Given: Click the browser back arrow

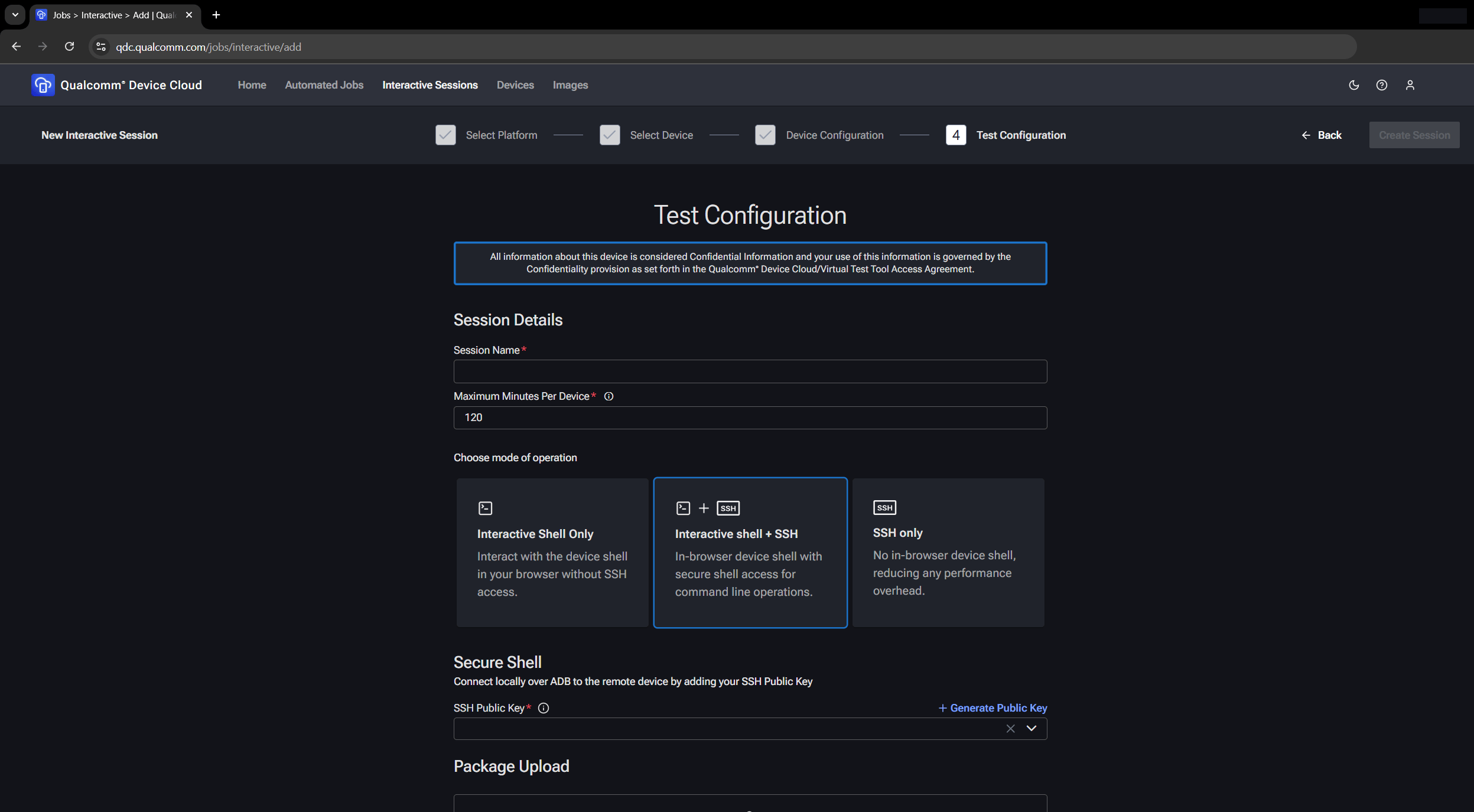Looking at the screenshot, I should pyautogui.click(x=16, y=47).
